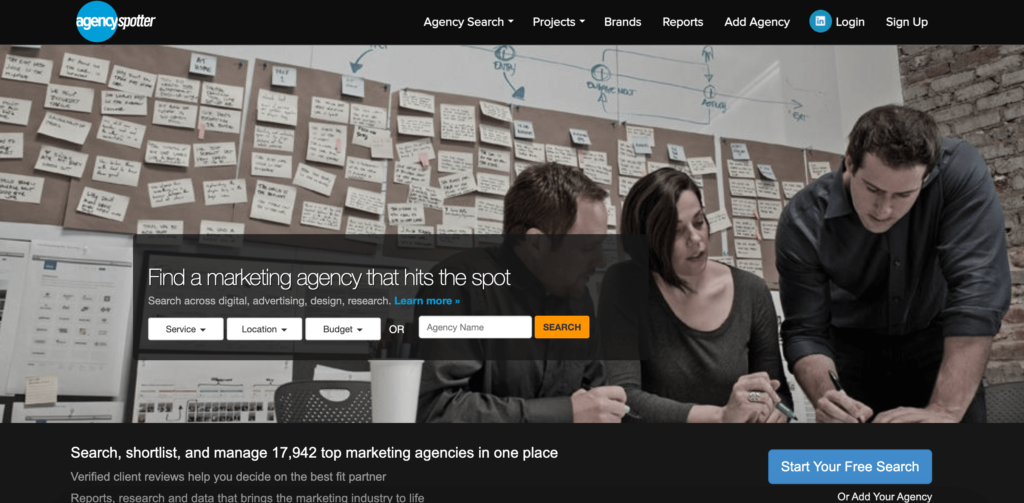
Task: Open the Reports page
Action: [682, 22]
